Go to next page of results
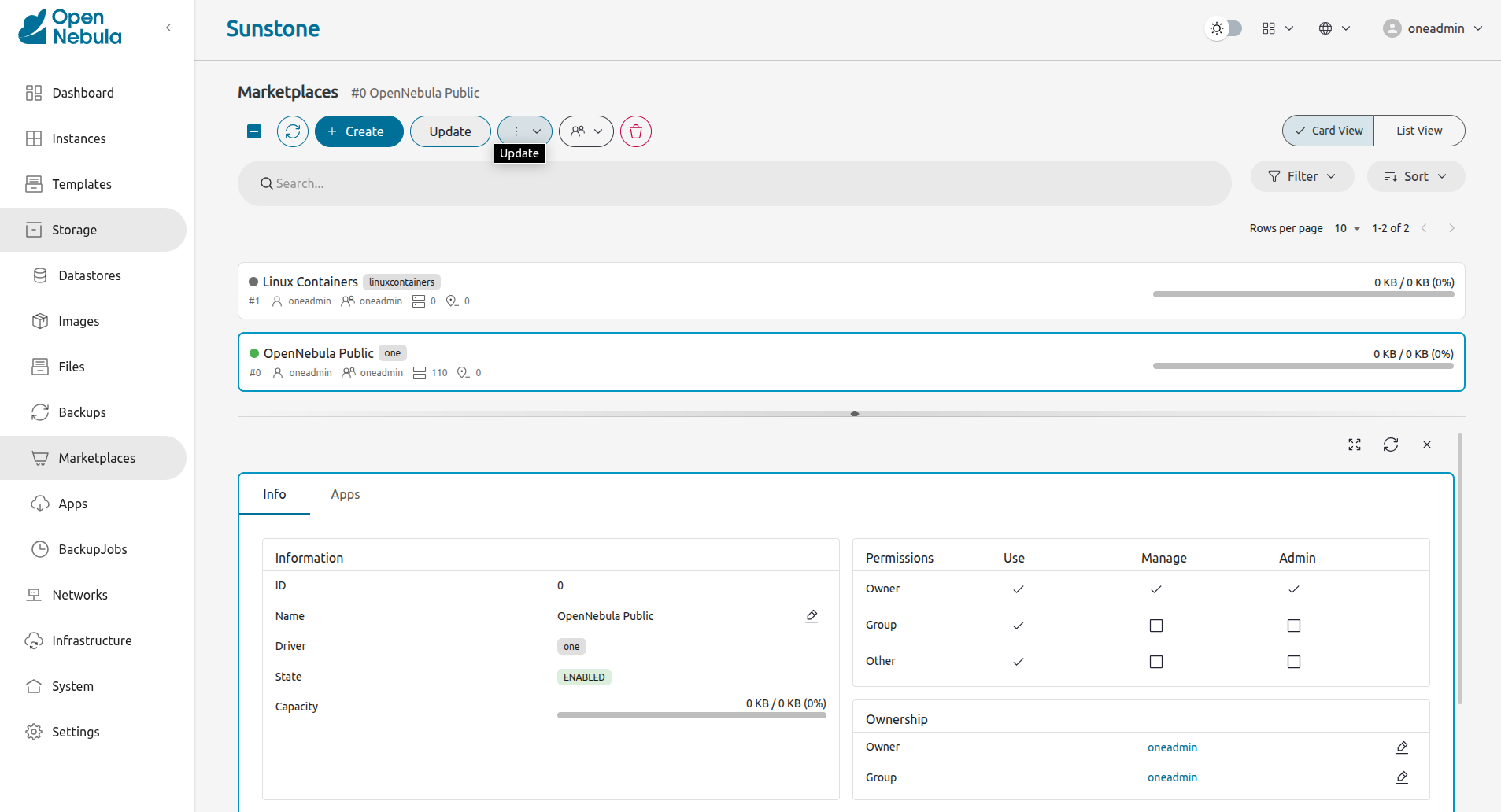The image size is (1501, 812). click(1452, 228)
